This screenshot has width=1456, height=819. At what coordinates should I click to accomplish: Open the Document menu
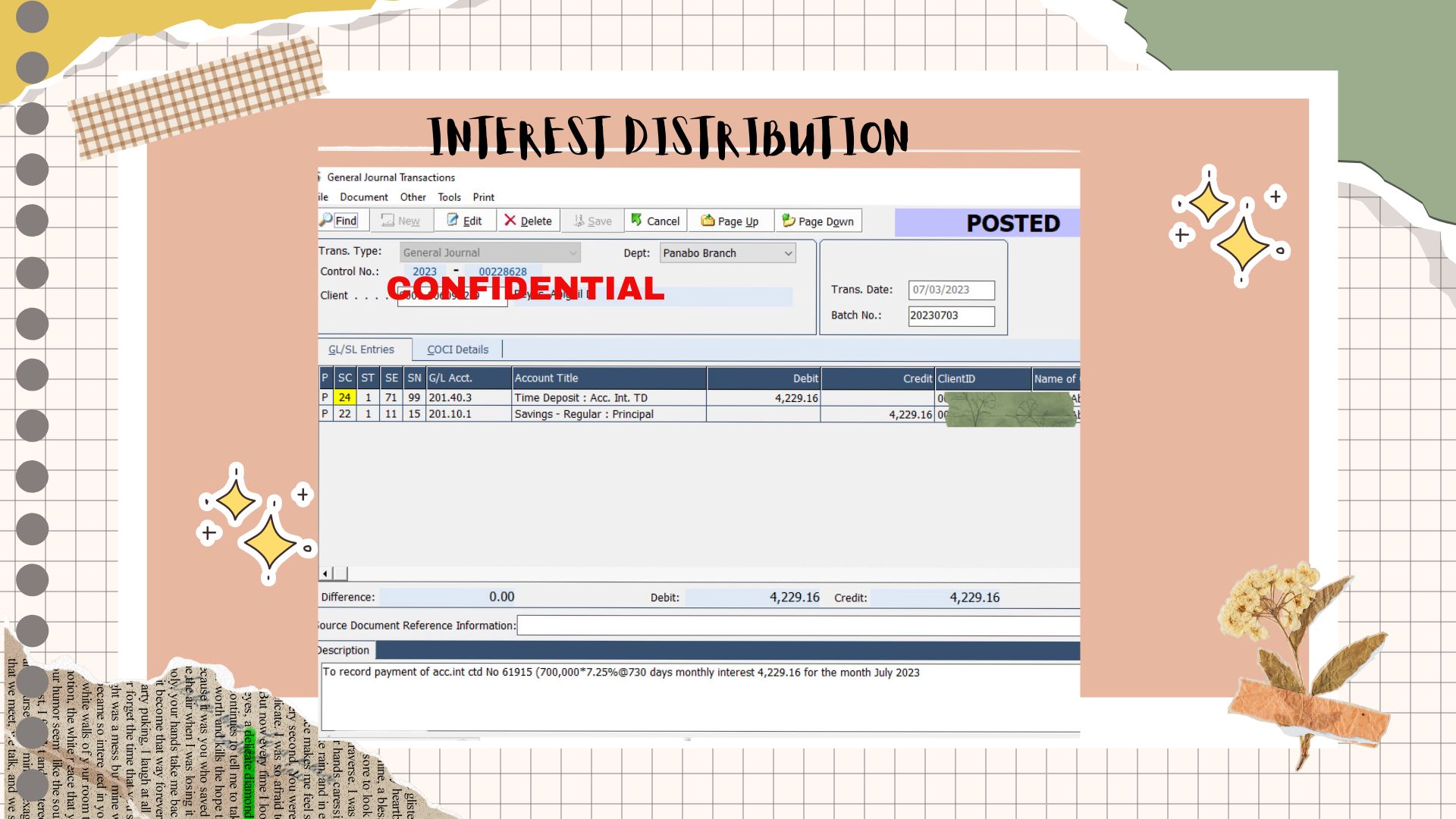coord(363,197)
